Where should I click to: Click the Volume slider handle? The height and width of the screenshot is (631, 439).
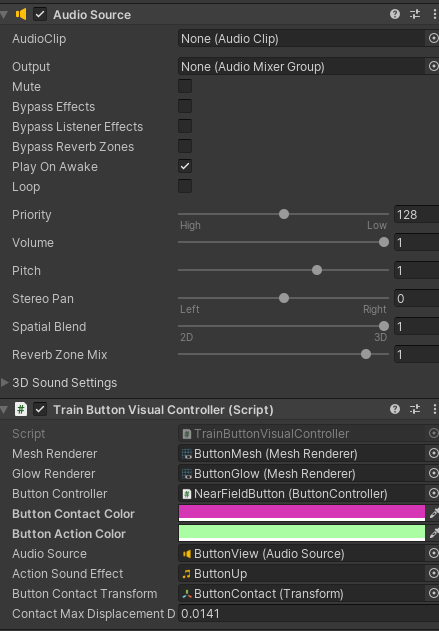(384, 242)
